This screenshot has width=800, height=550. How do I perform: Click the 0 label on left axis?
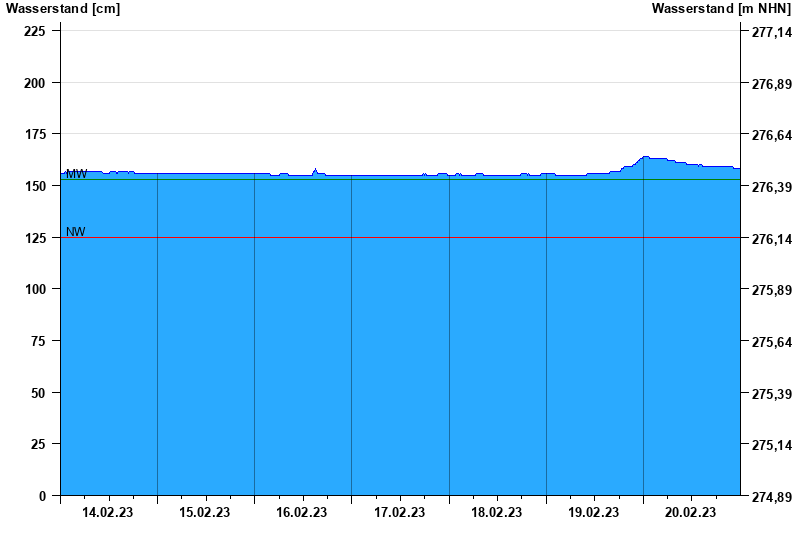(42, 496)
